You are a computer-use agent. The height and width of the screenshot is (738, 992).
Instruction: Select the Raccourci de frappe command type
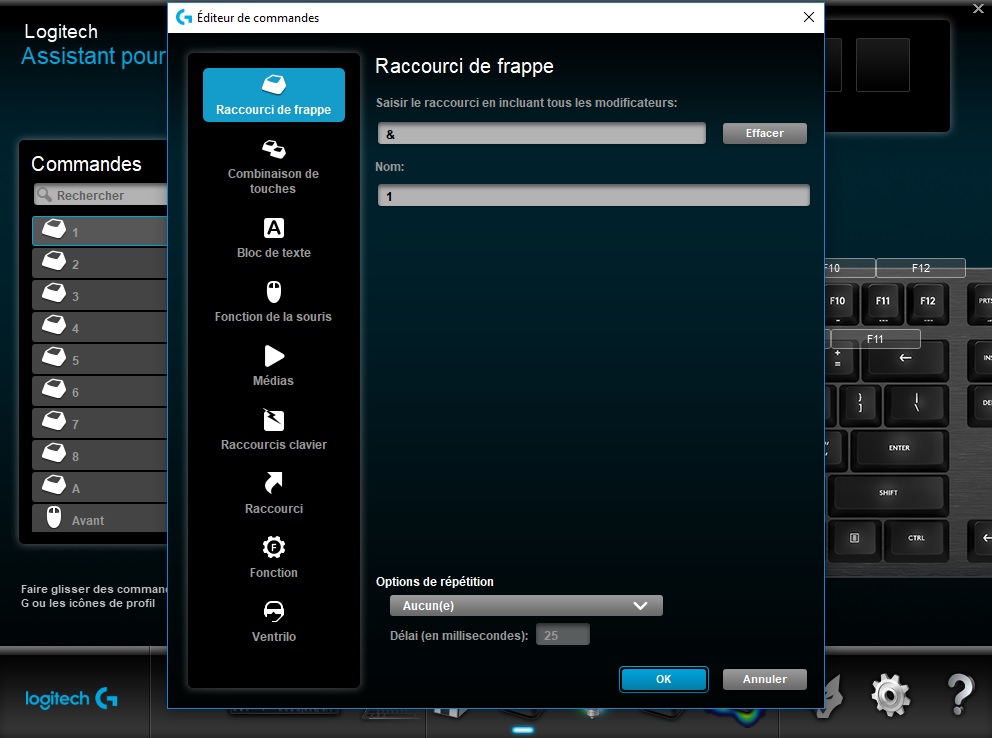coord(273,95)
